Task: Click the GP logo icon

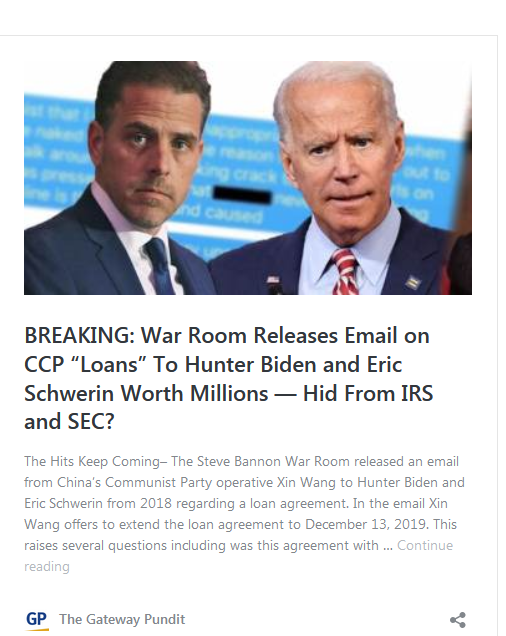Action: (37, 621)
